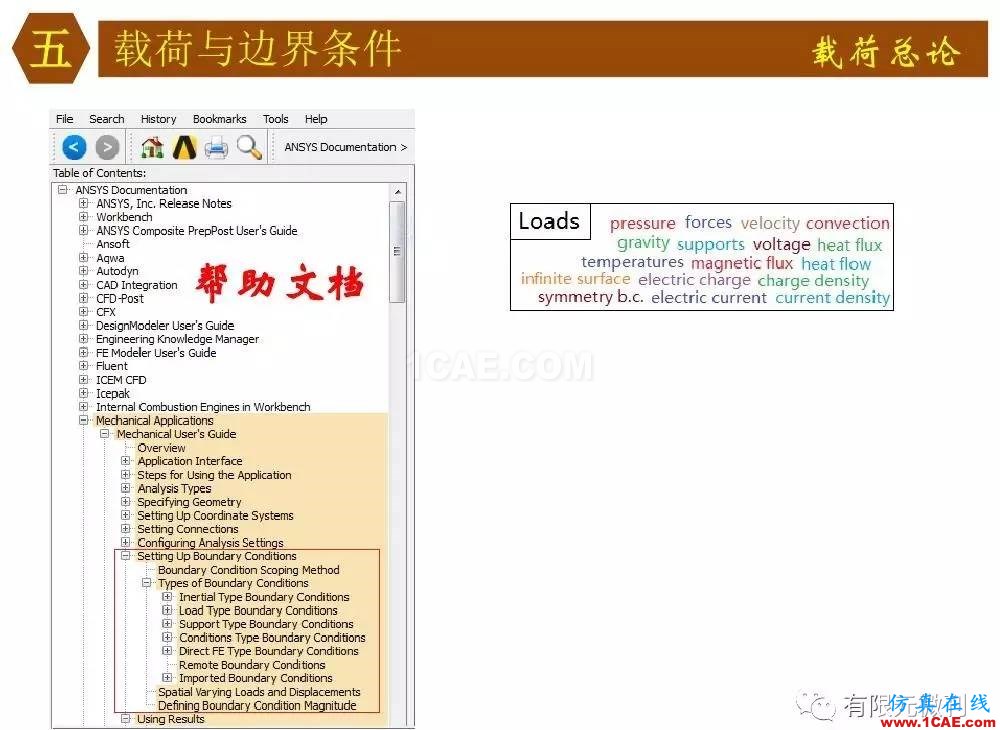Collapse the Mechanical User's Guide node
This screenshot has width=1000, height=730.
105,434
